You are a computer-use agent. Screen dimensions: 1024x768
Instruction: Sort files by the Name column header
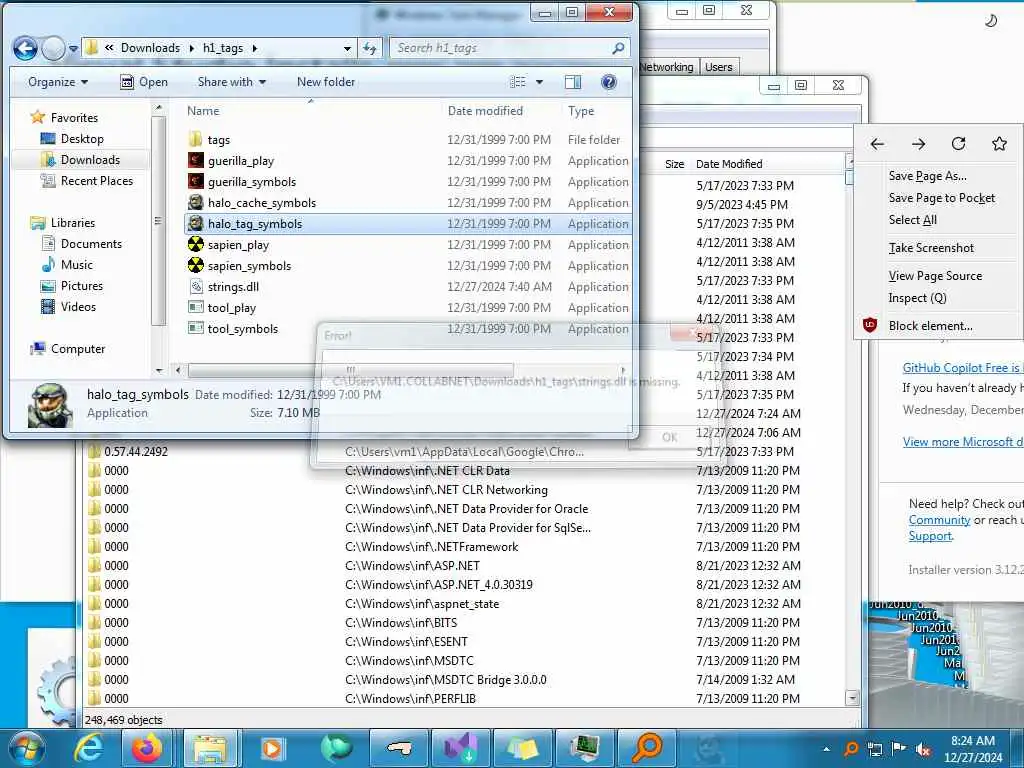[203, 110]
